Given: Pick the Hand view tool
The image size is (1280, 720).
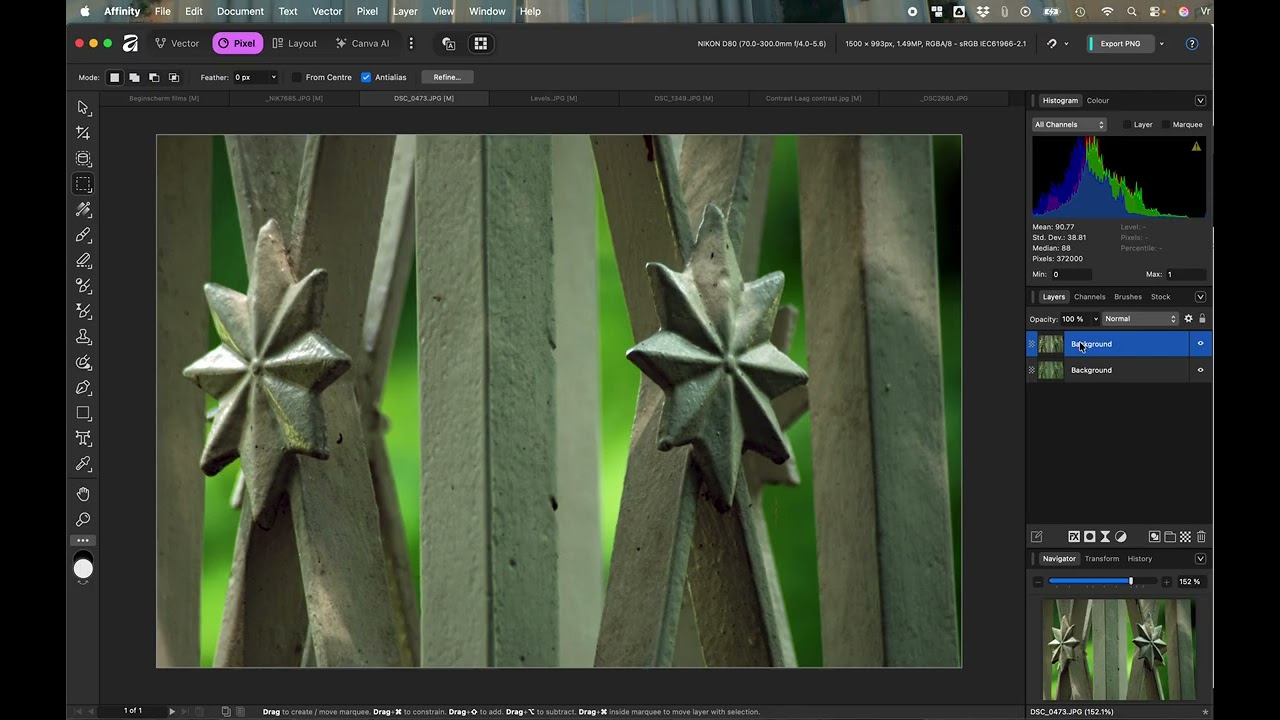Looking at the screenshot, I should [83, 494].
